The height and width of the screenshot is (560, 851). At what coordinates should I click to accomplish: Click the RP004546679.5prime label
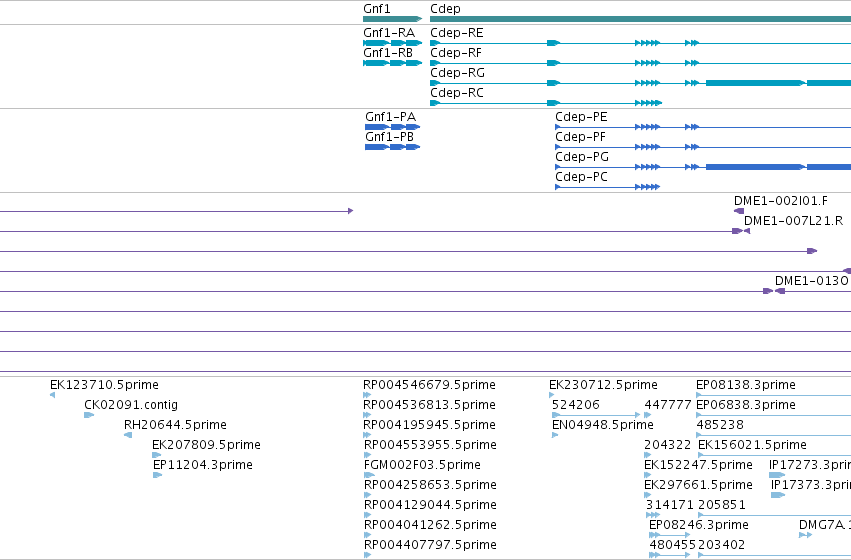coord(429,385)
